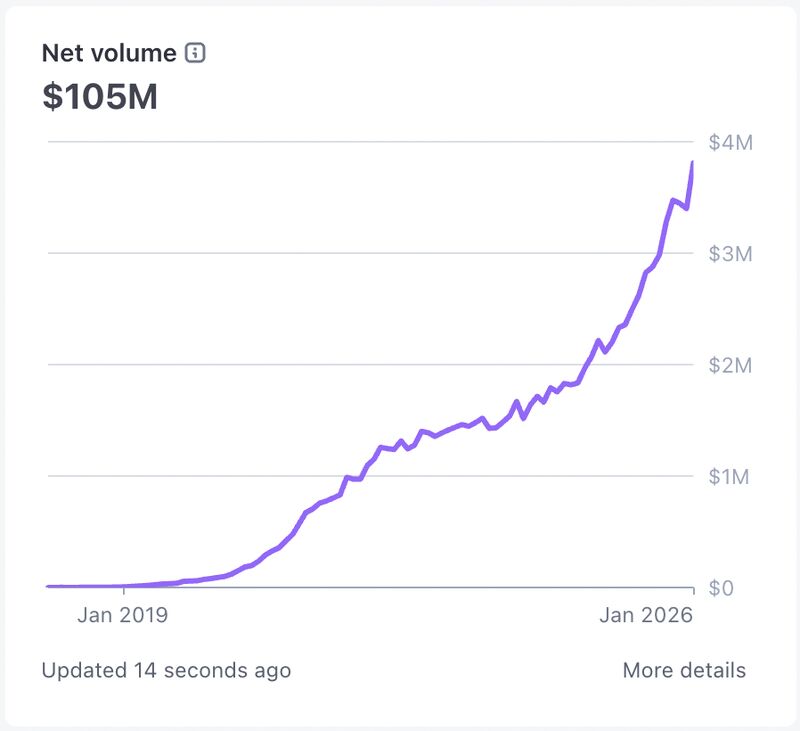This screenshot has height=731, width=800.
Task: Click the small dip just before the final peak
Action: pos(686,208)
